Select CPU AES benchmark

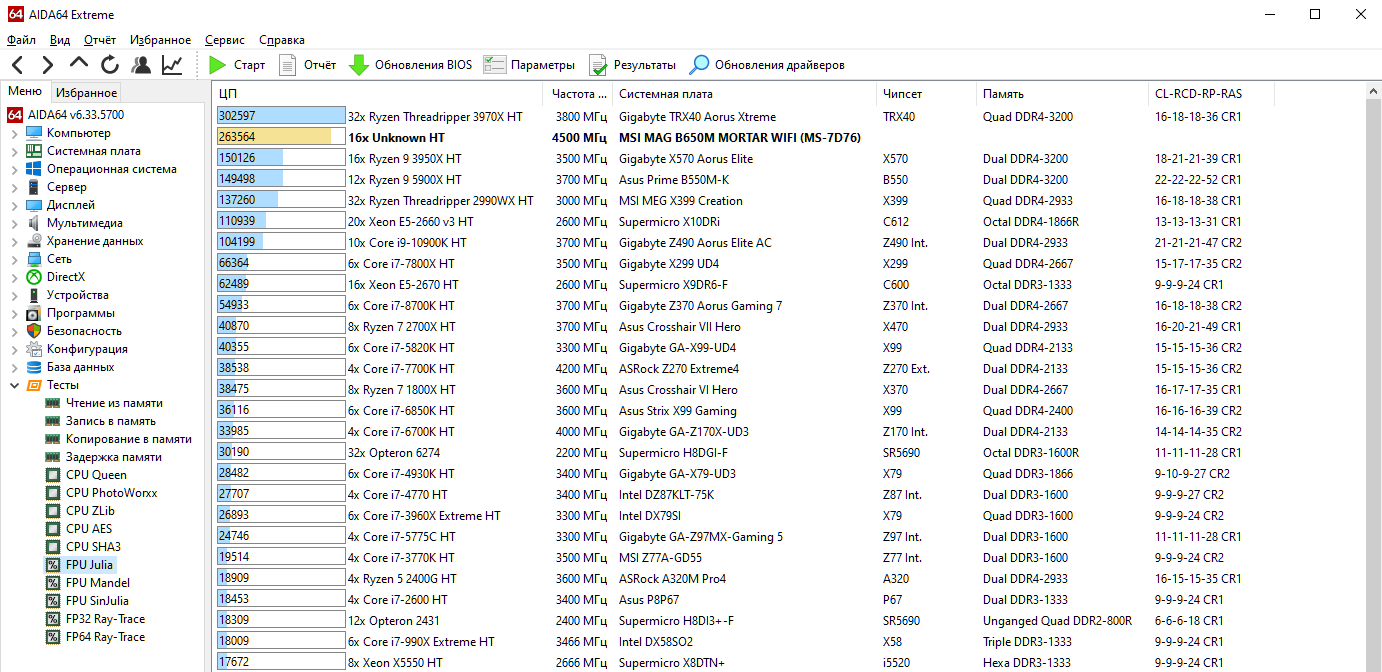click(x=89, y=529)
